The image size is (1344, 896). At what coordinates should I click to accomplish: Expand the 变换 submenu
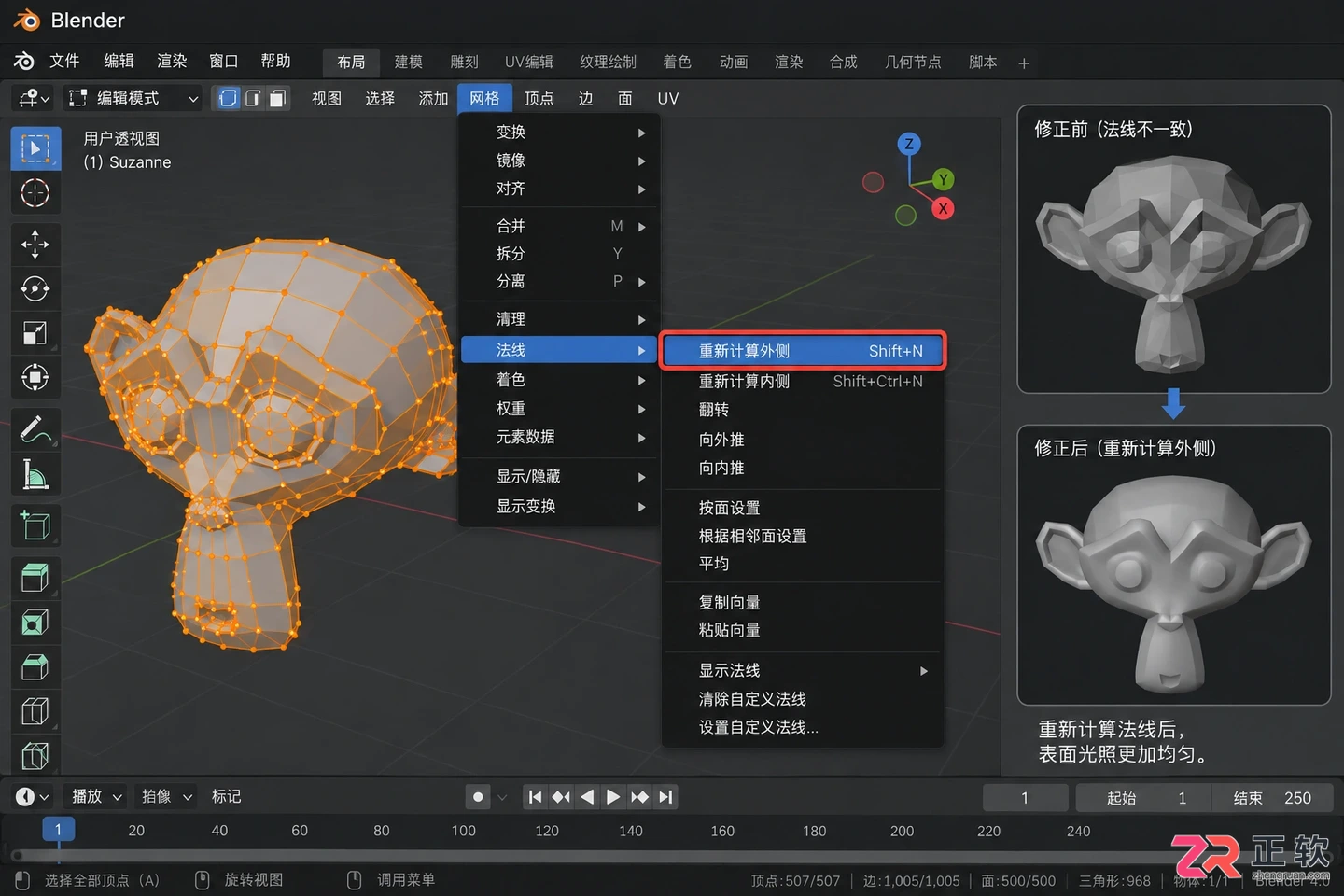tap(560, 133)
